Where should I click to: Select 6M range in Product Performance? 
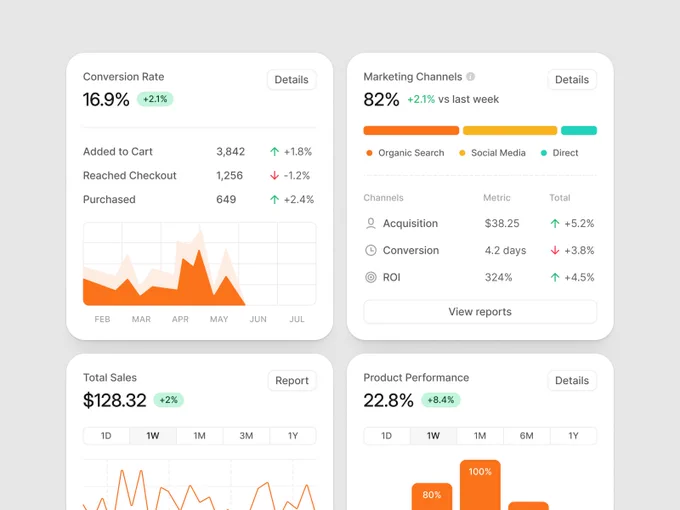[x=527, y=436]
